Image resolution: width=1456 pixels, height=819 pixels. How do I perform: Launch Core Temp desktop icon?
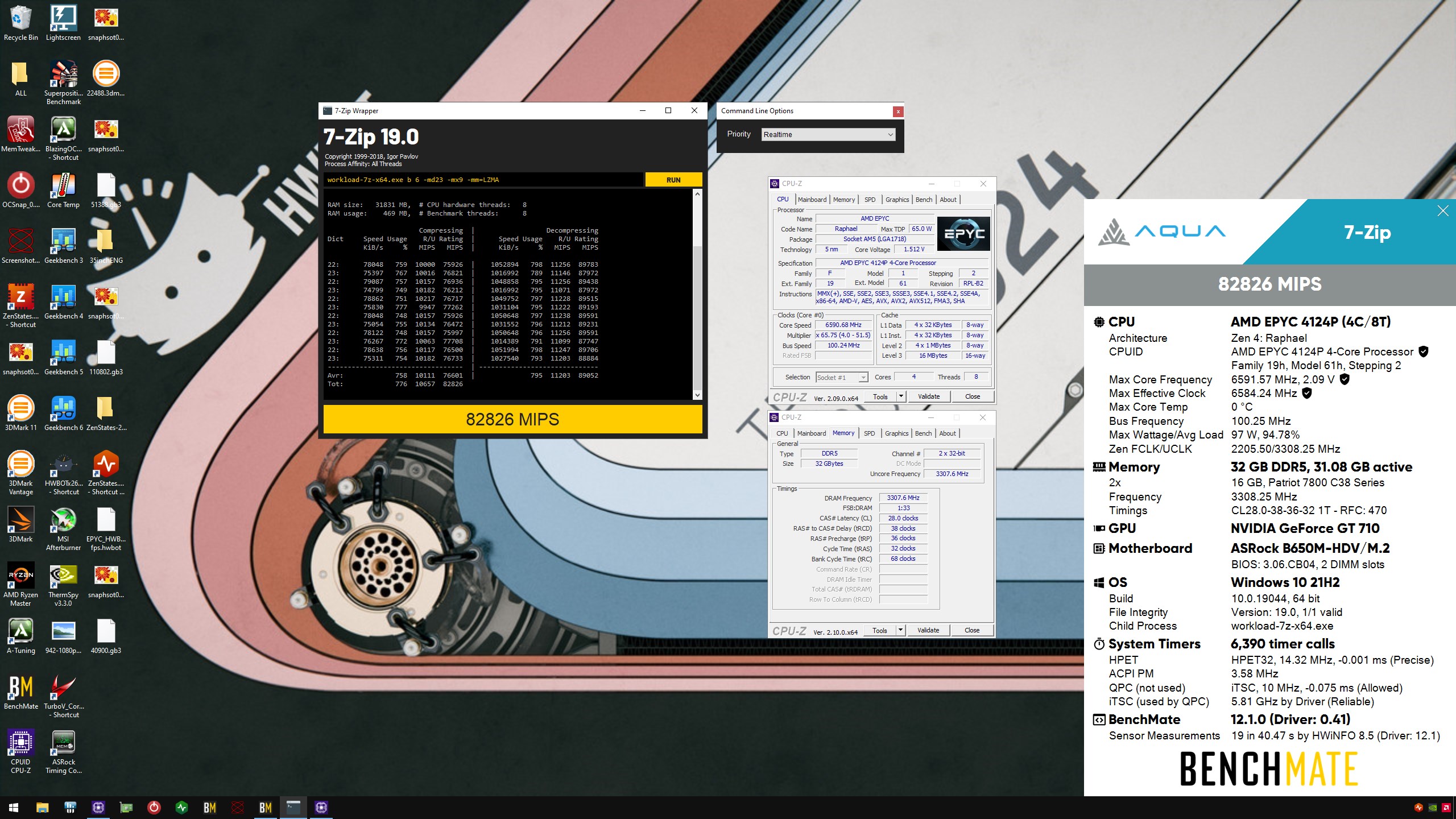point(63,190)
